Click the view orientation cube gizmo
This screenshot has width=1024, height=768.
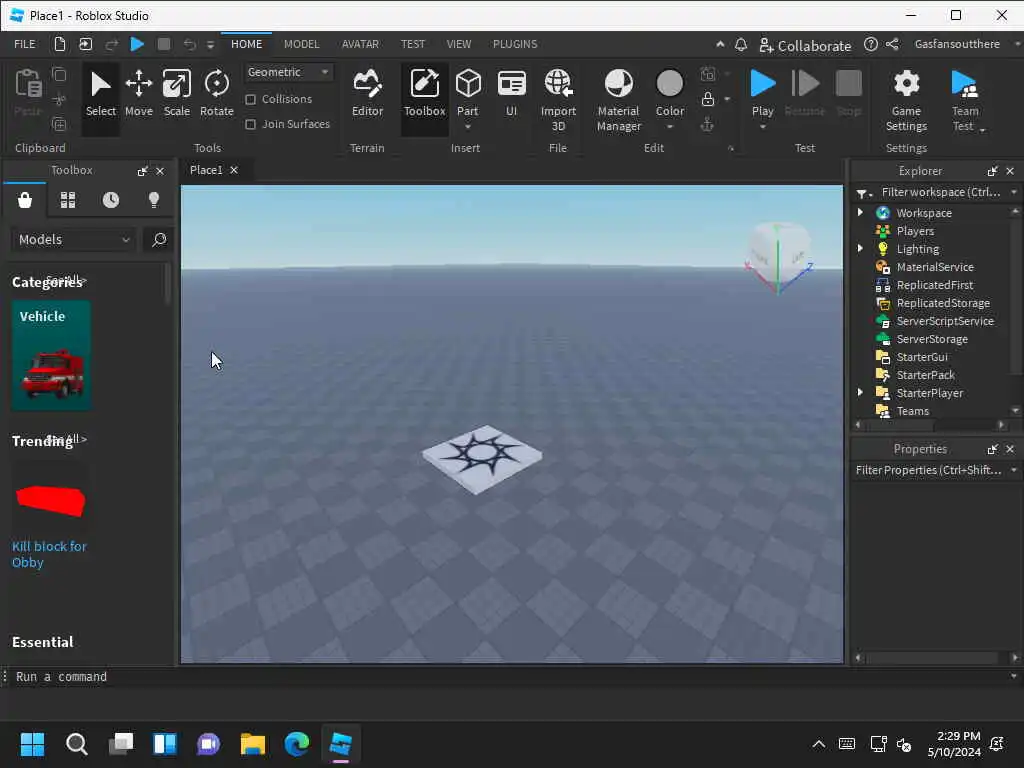coord(778,256)
